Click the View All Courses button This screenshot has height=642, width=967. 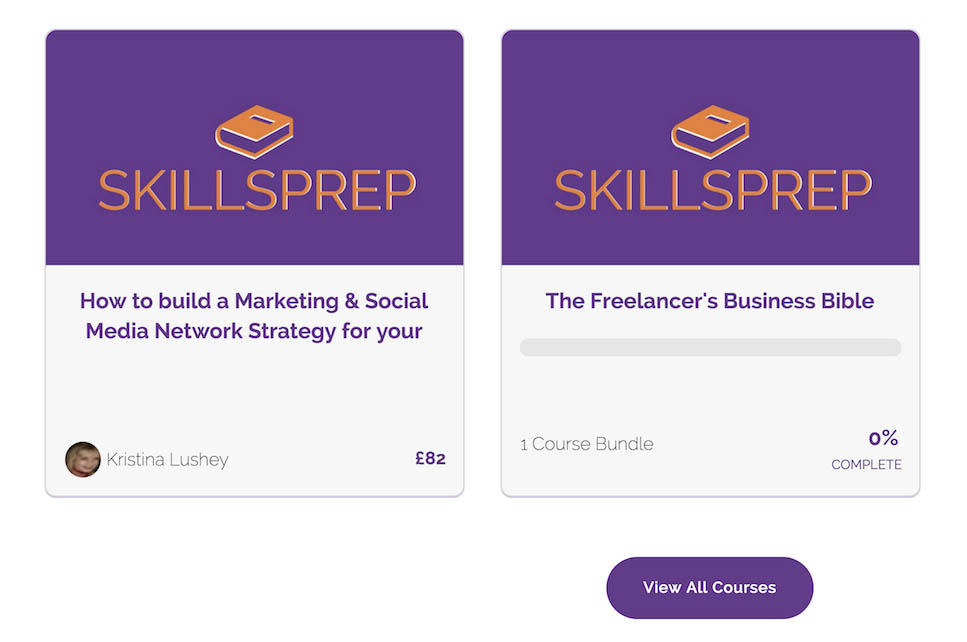[709, 588]
